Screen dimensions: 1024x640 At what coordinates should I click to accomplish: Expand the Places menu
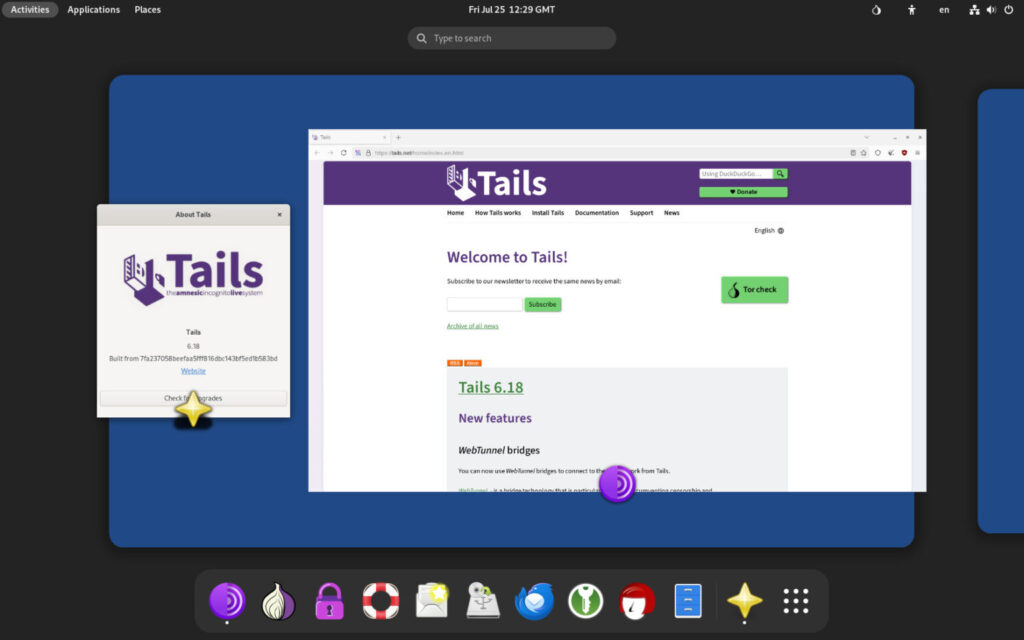147,10
